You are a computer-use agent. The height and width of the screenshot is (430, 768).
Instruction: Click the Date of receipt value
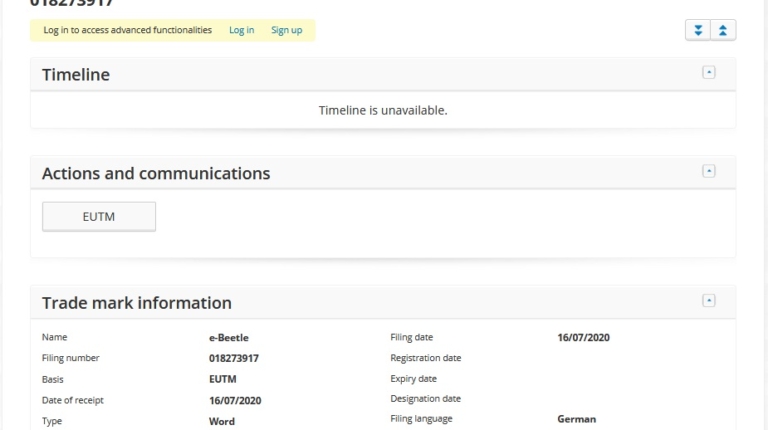[x=234, y=400]
